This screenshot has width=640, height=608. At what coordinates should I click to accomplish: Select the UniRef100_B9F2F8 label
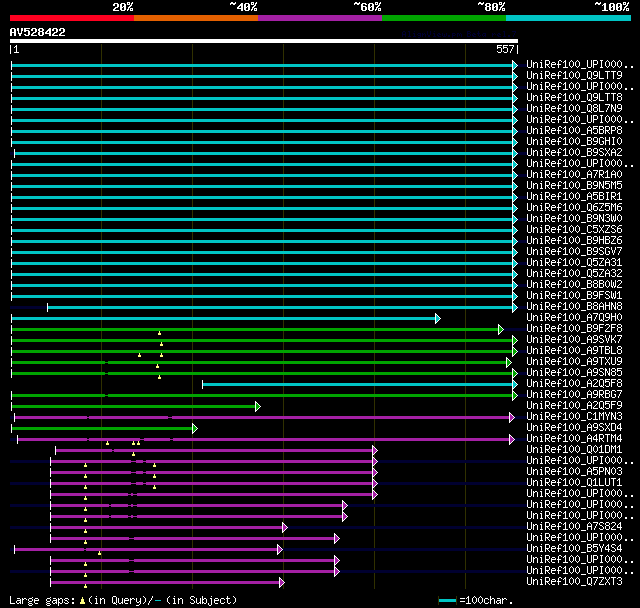pos(574,329)
